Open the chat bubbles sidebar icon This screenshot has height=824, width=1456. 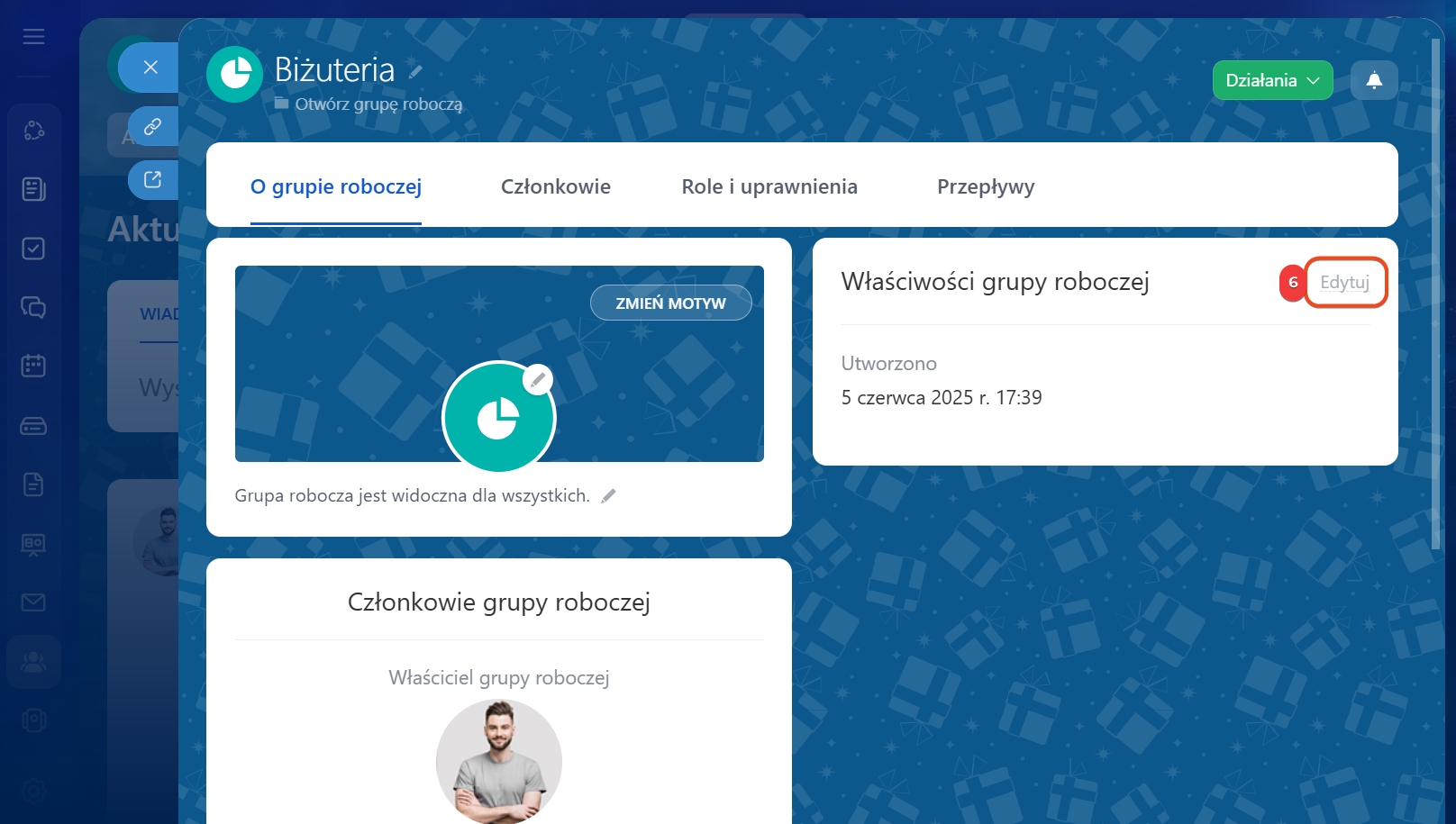33,307
